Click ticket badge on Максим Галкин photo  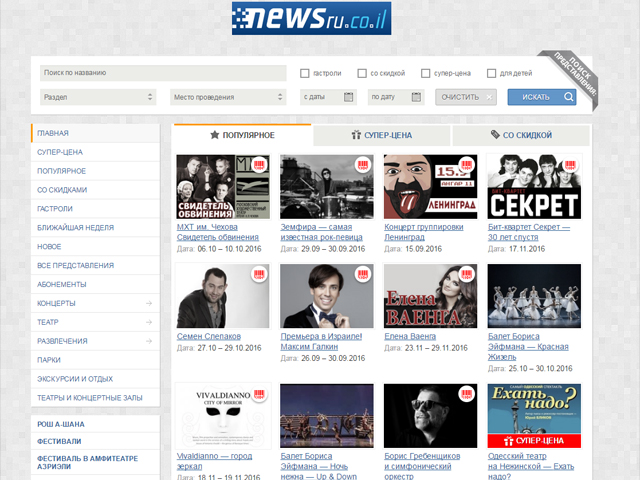[363, 274]
